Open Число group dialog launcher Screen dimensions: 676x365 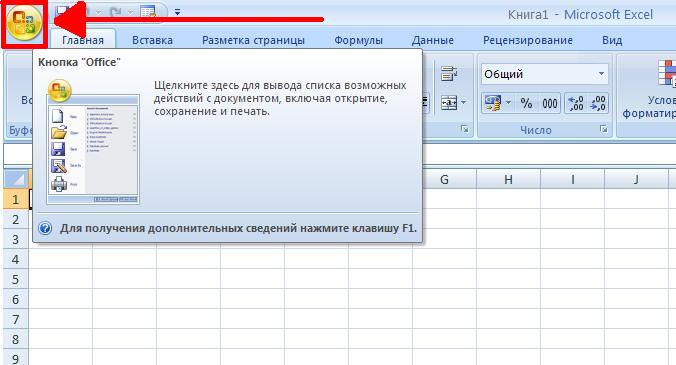coord(603,129)
